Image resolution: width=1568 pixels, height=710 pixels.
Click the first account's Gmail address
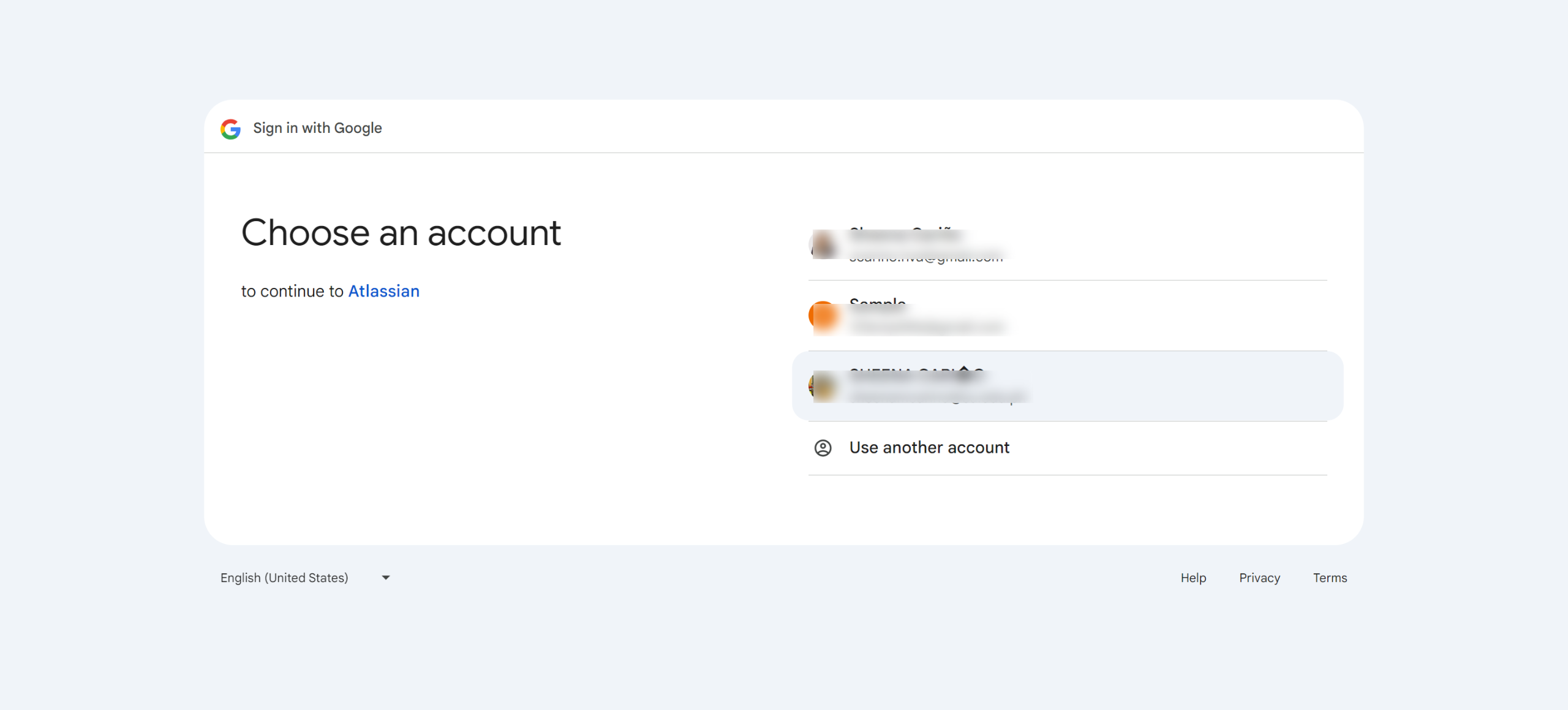926,257
